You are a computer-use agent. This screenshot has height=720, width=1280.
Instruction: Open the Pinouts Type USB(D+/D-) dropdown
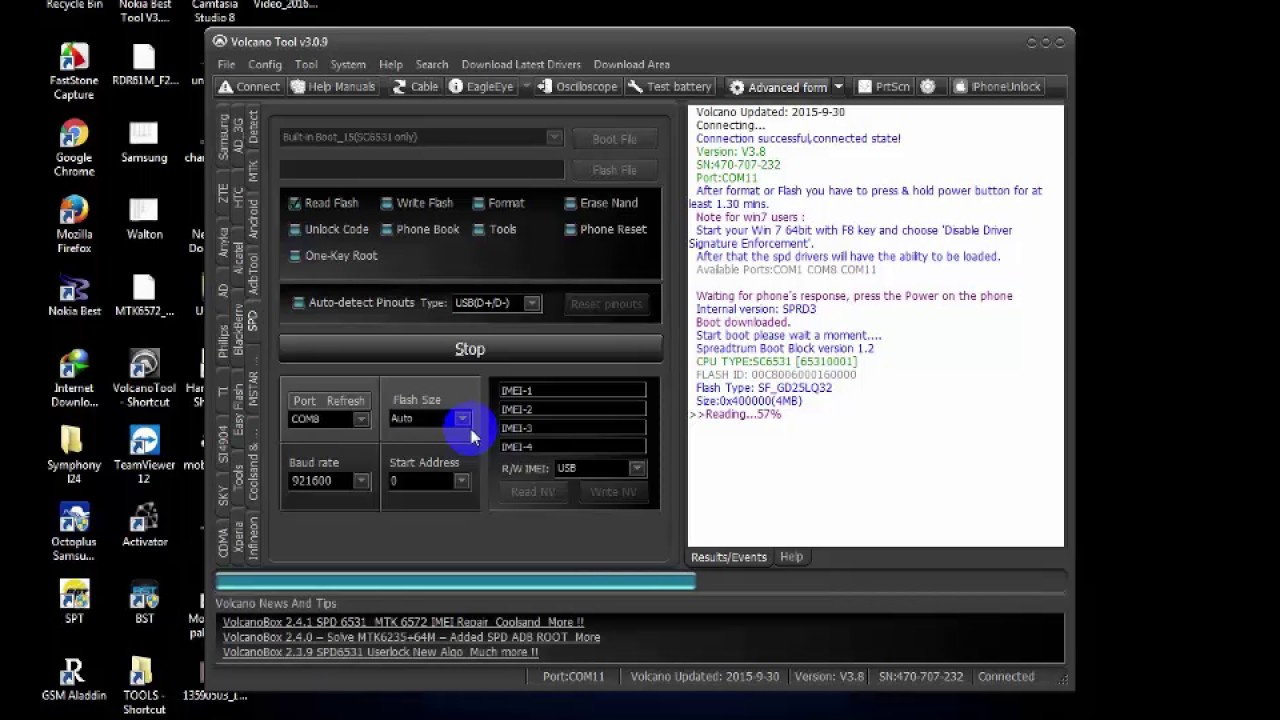pos(532,303)
